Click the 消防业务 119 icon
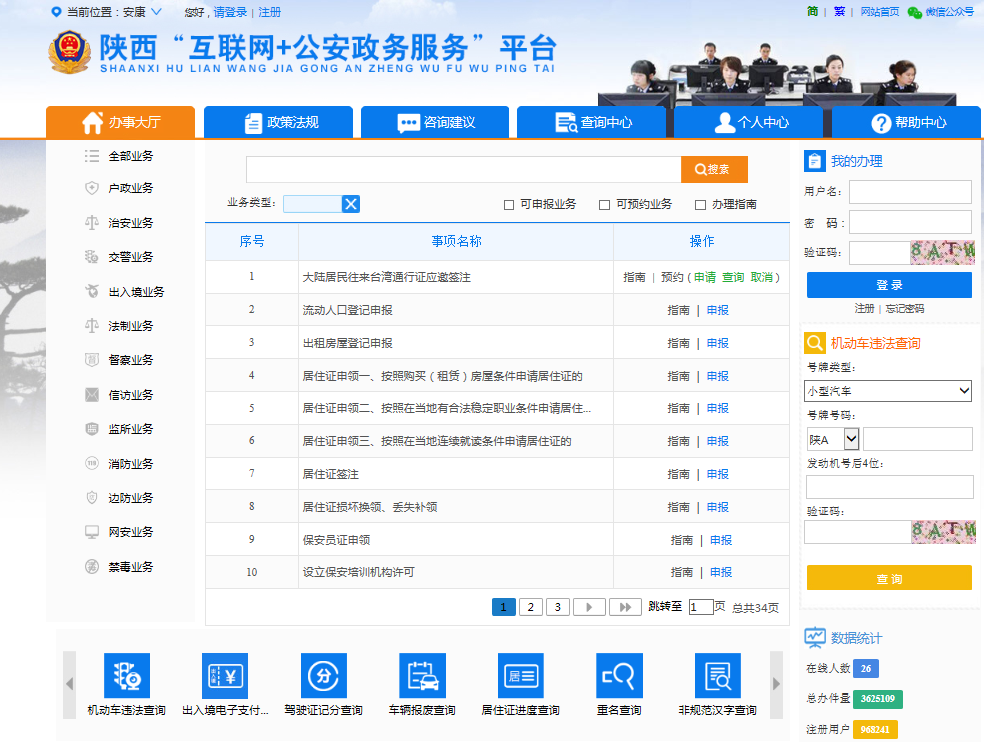 [92, 463]
